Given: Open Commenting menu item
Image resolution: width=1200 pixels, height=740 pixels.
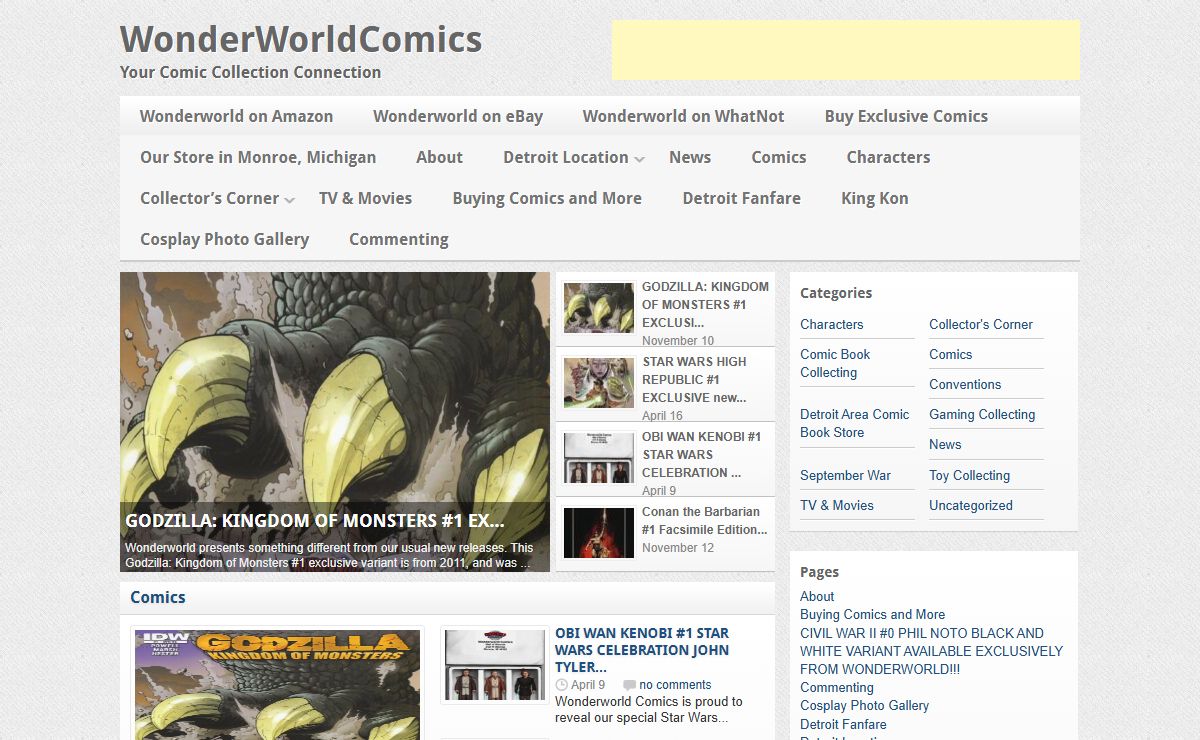Looking at the screenshot, I should point(398,239).
